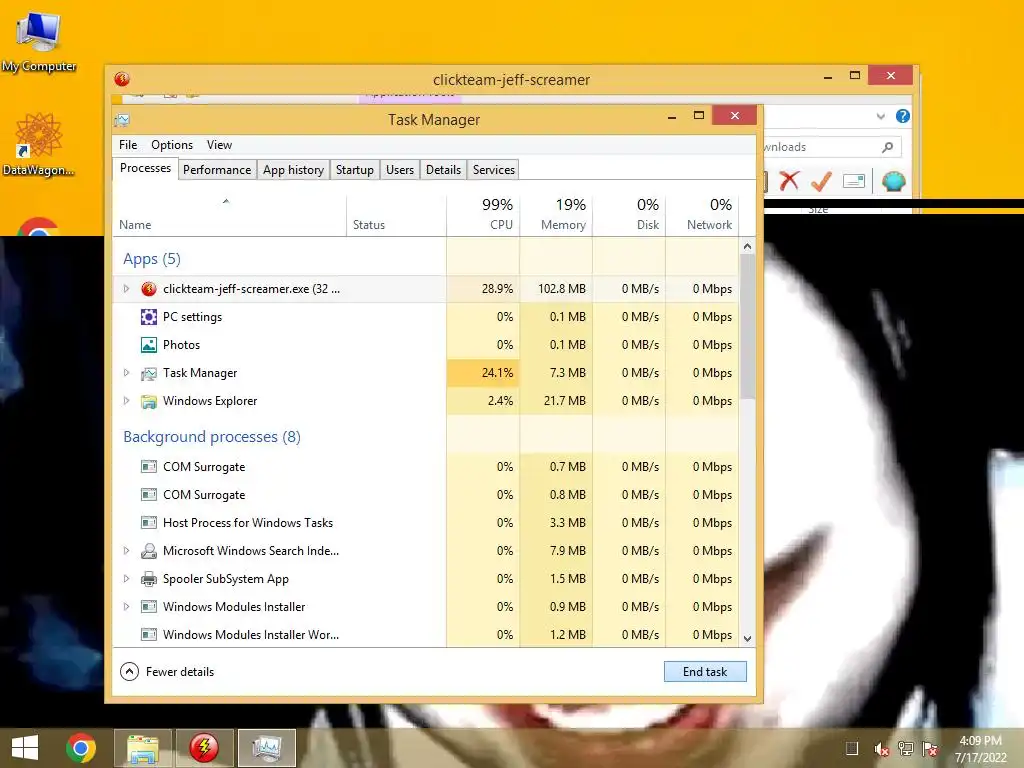Open the Windows Start button
The width and height of the screenshot is (1024, 768).
pos(25,748)
